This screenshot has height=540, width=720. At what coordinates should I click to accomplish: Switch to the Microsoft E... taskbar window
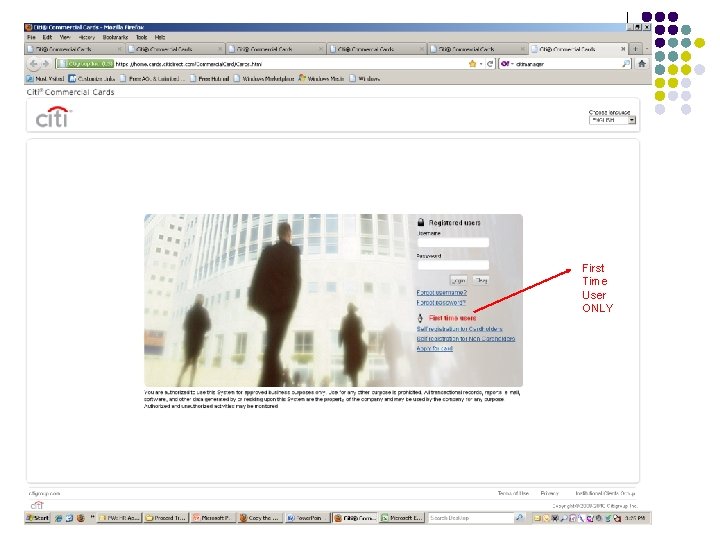(x=402, y=518)
